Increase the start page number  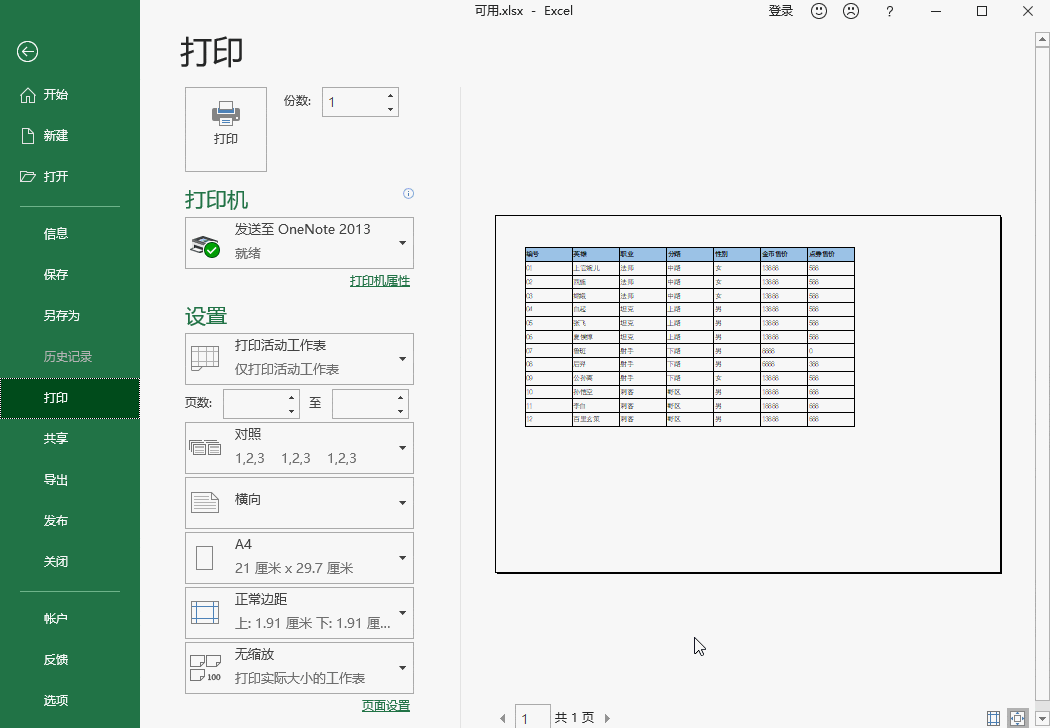pyautogui.click(x=291, y=397)
